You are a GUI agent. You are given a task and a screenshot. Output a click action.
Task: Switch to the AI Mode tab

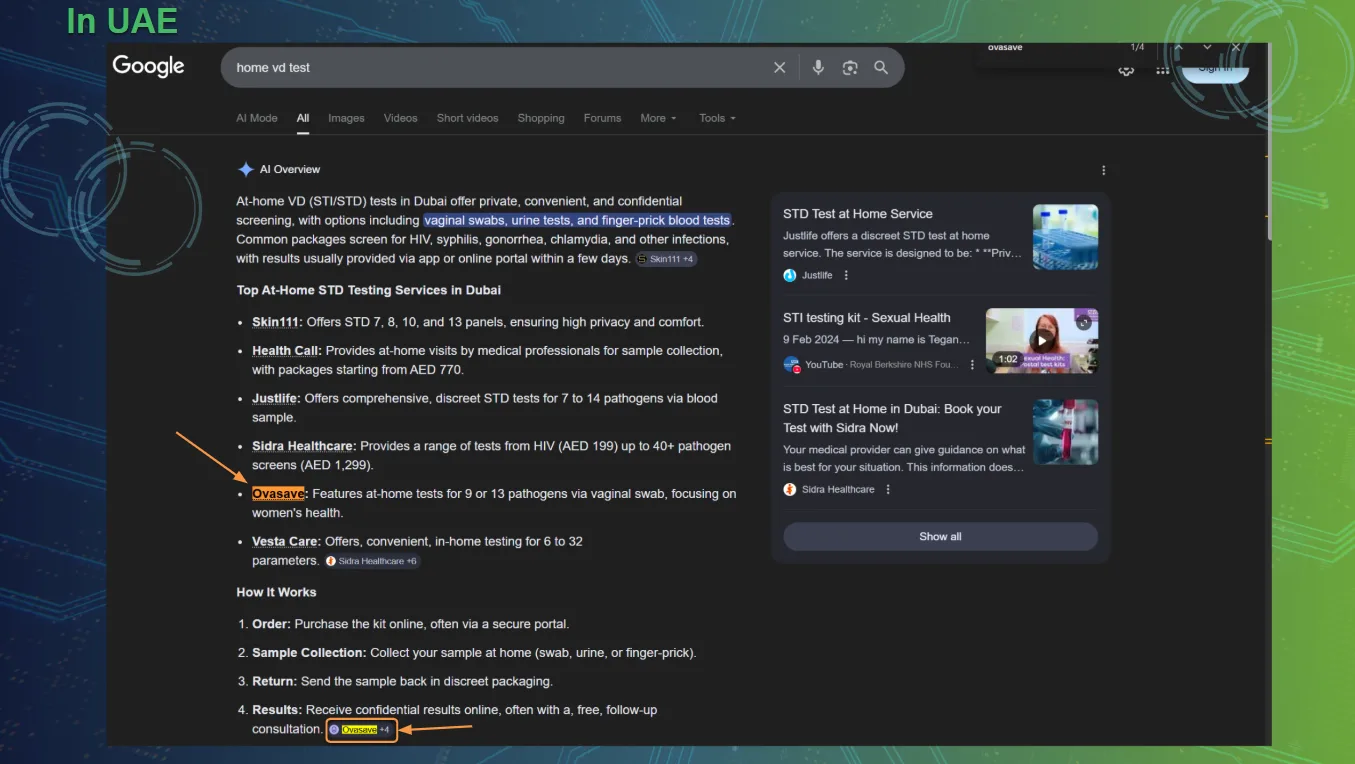(x=257, y=118)
